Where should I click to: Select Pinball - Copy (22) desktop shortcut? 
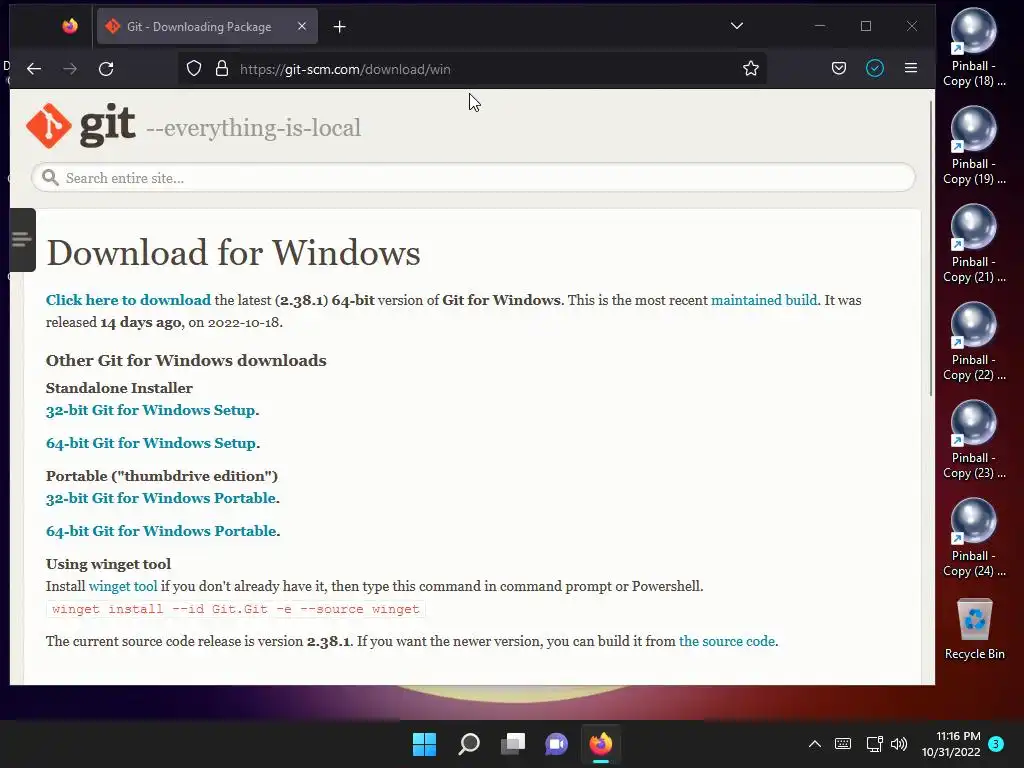(973, 341)
